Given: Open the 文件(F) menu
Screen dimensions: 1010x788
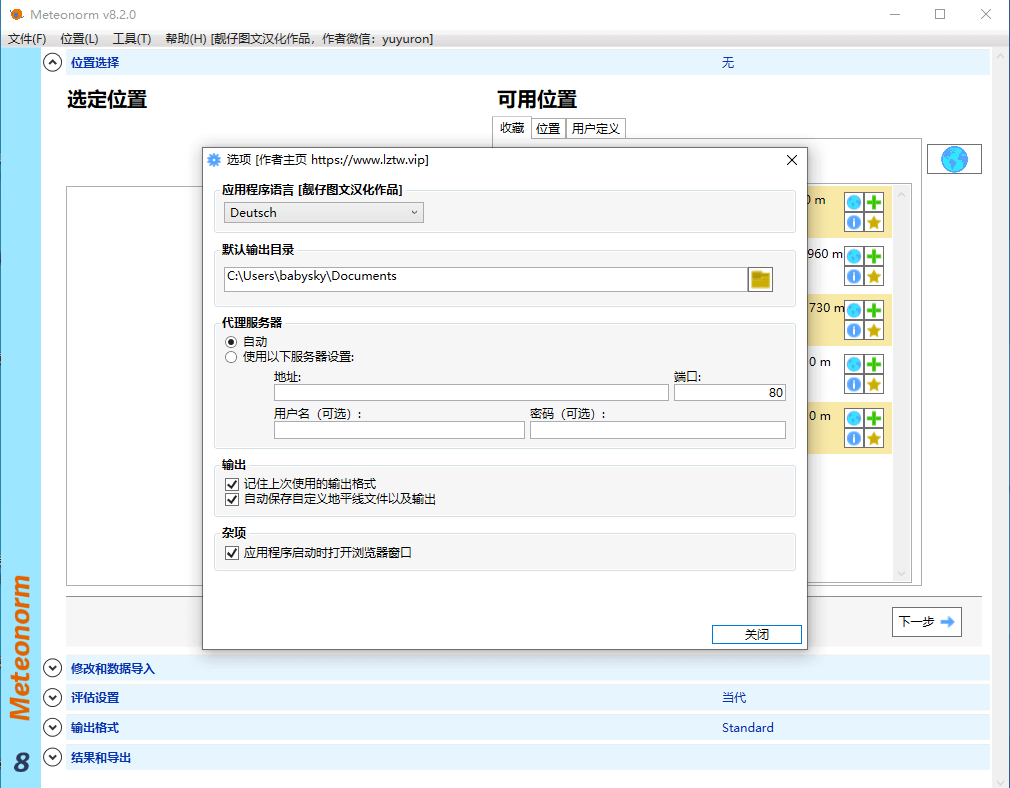Looking at the screenshot, I should 27,39.
